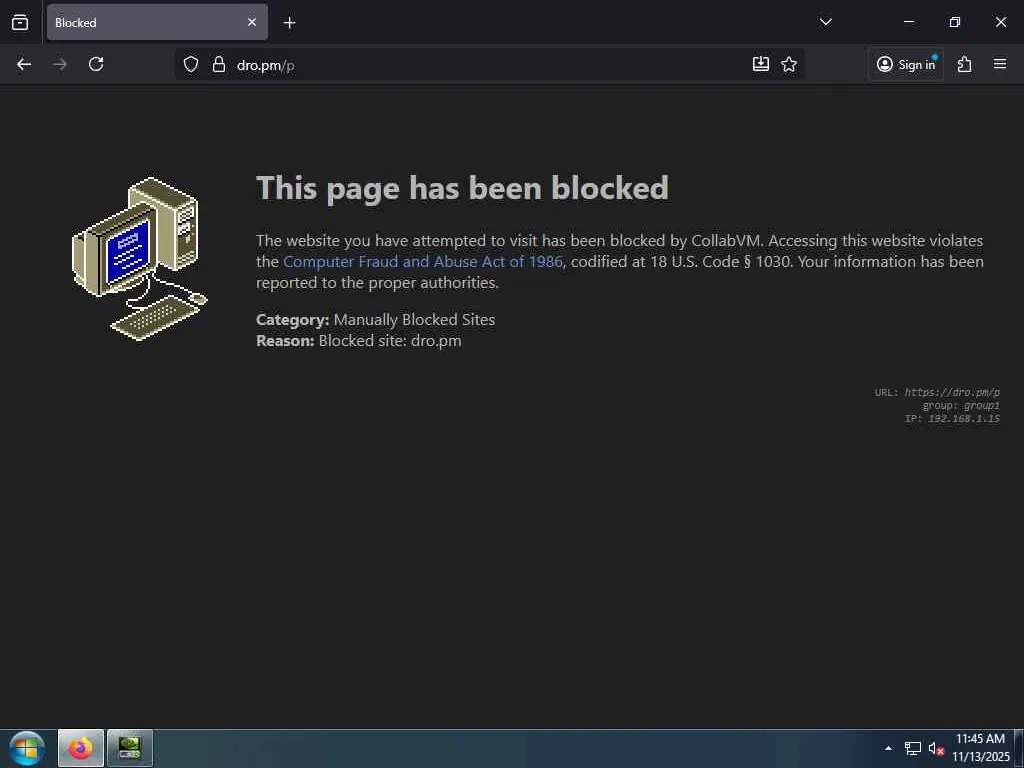Open Firefox View in the tab bar

click(x=20, y=22)
